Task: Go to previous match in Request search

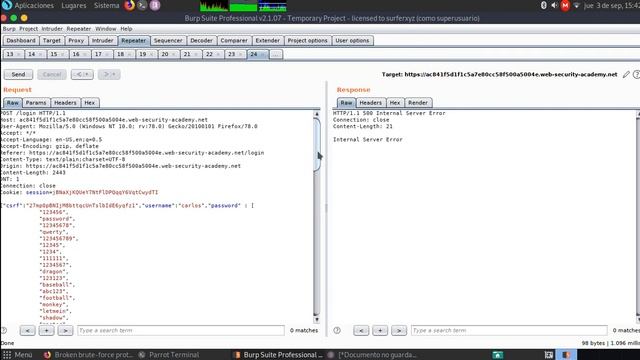Action: (27, 330)
